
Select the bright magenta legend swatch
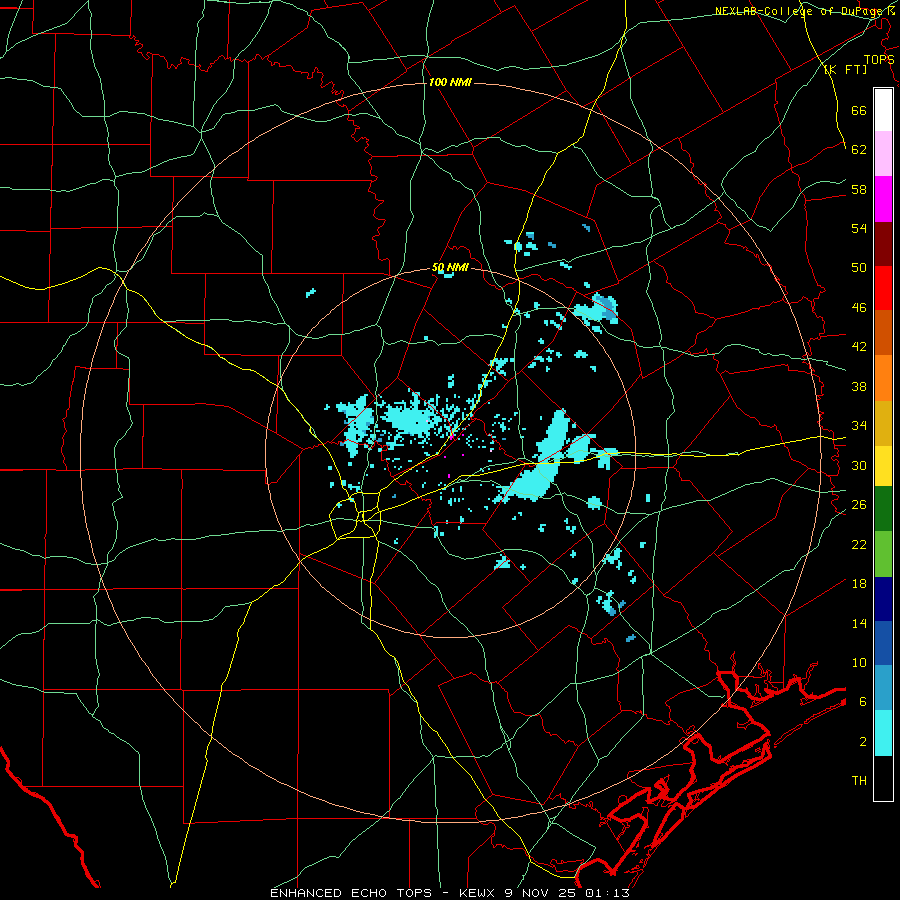pyautogui.click(x=883, y=199)
